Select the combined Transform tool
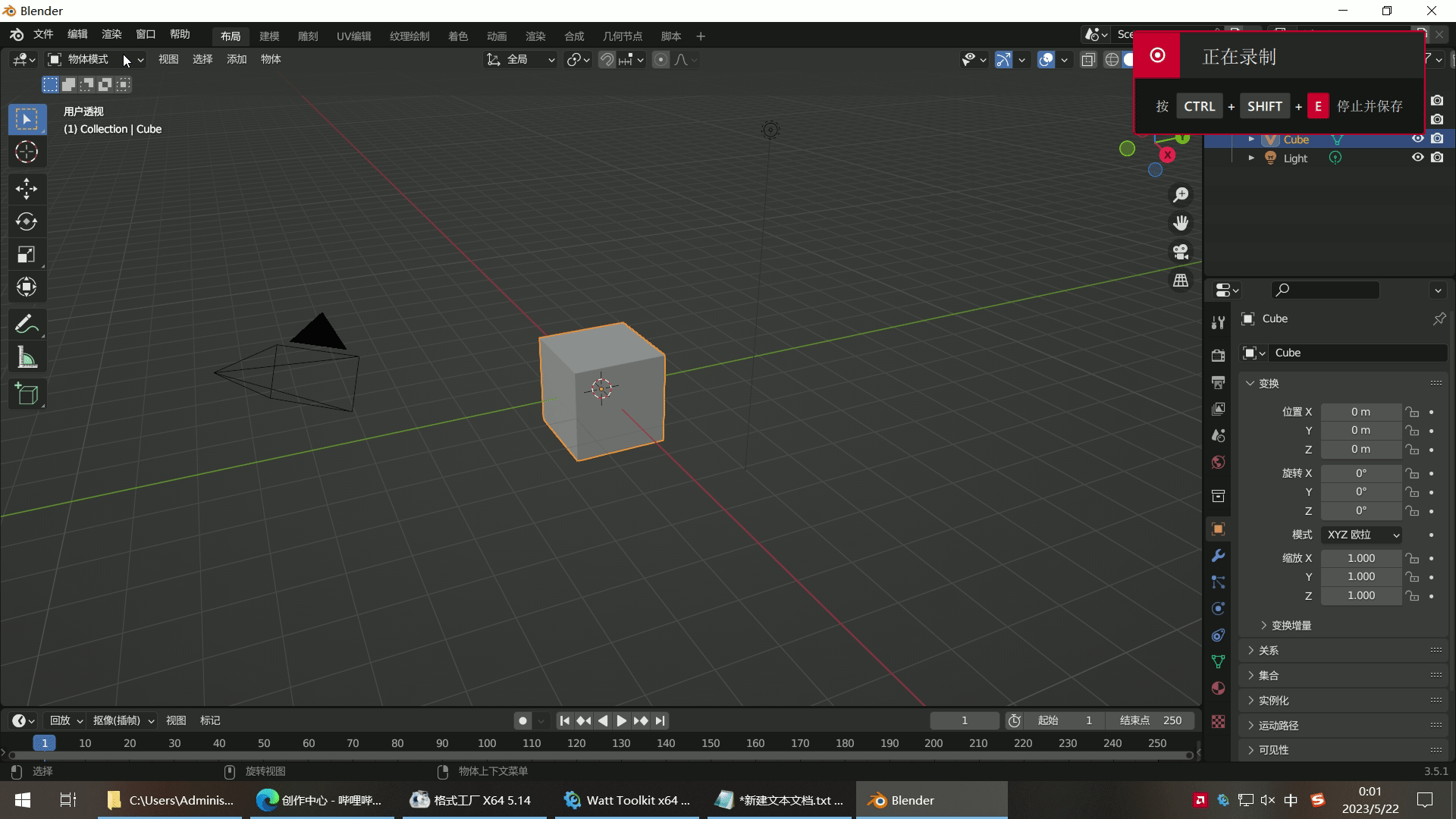Image resolution: width=1456 pixels, height=819 pixels. pos(27,287)
